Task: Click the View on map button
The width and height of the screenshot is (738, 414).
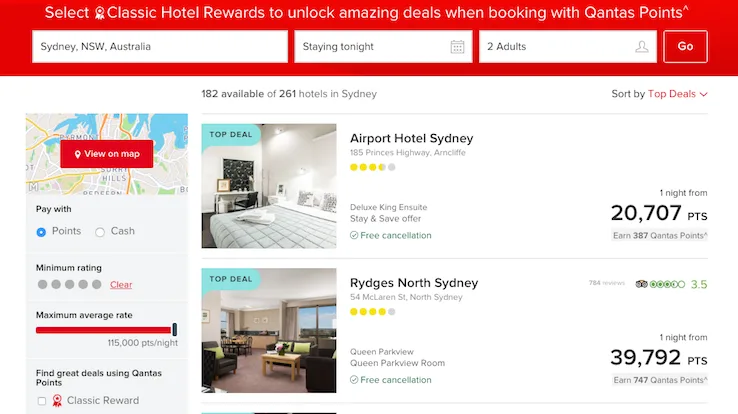Action: 107,154
